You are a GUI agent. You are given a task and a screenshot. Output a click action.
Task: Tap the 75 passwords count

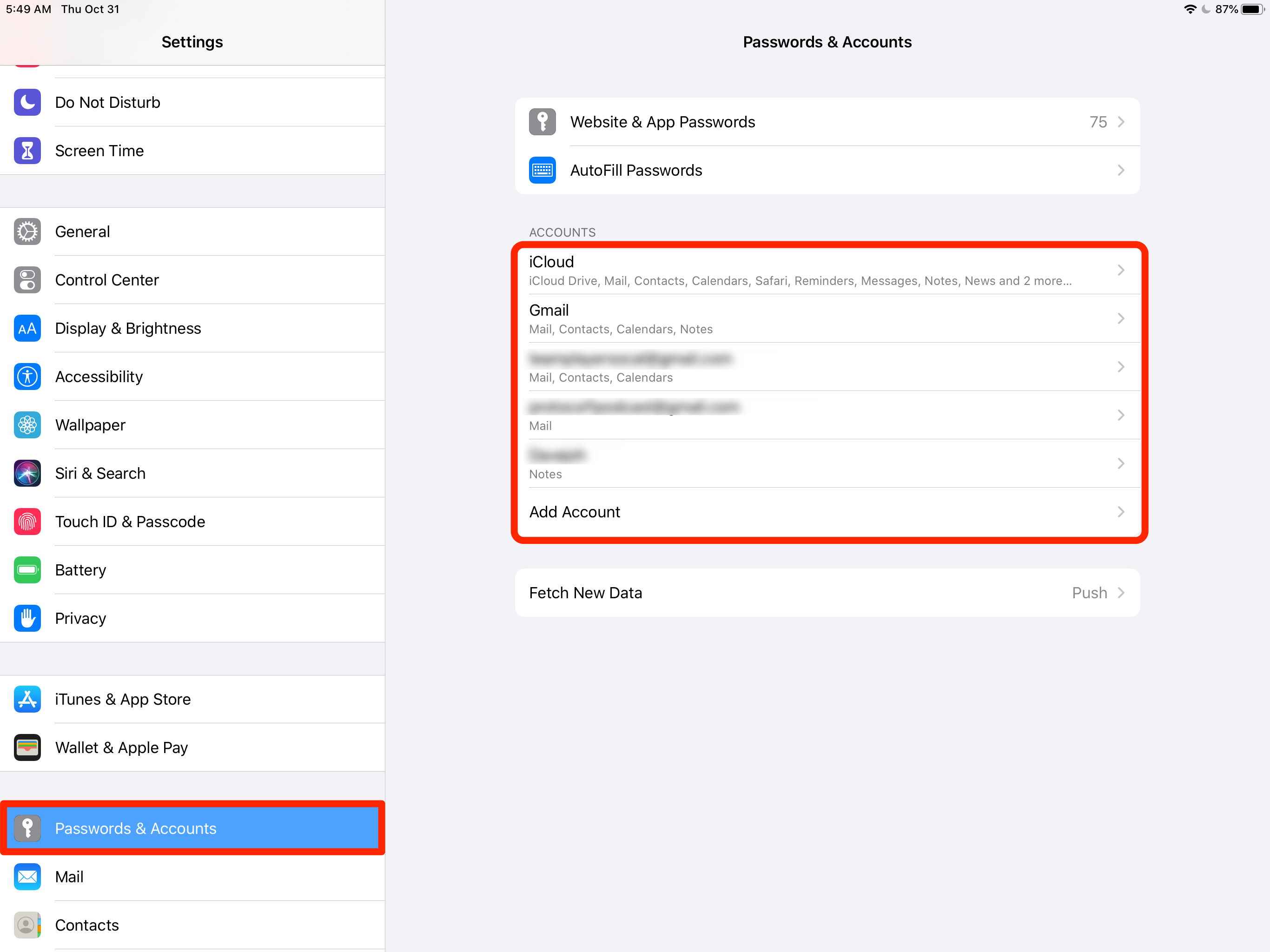click(x=1098, y=122)
